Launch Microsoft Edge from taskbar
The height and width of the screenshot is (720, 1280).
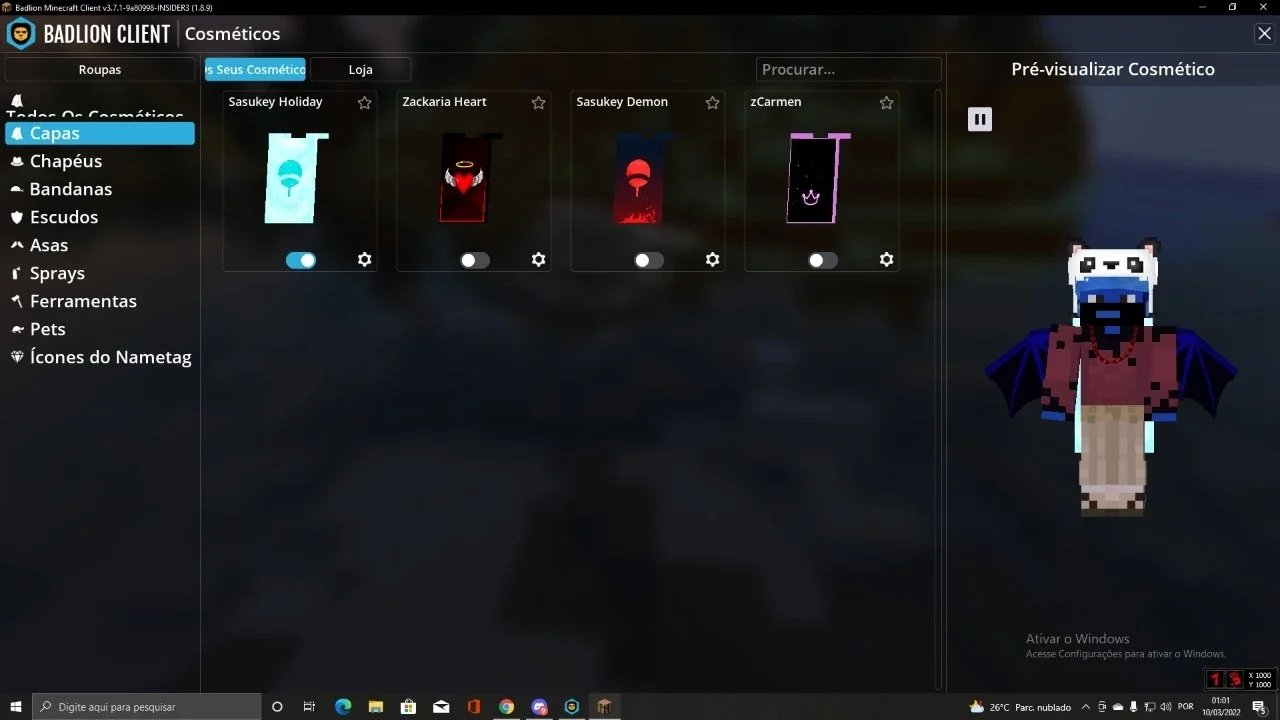coord(343,707)
